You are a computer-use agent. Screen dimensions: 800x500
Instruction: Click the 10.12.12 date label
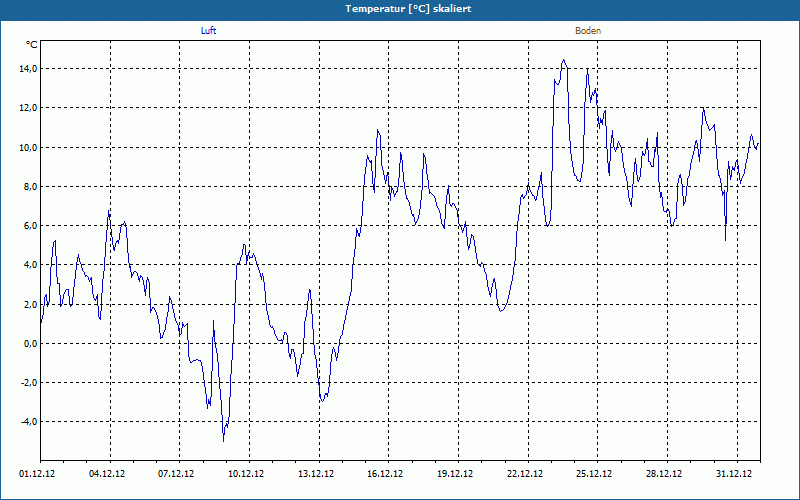(246, 474)
